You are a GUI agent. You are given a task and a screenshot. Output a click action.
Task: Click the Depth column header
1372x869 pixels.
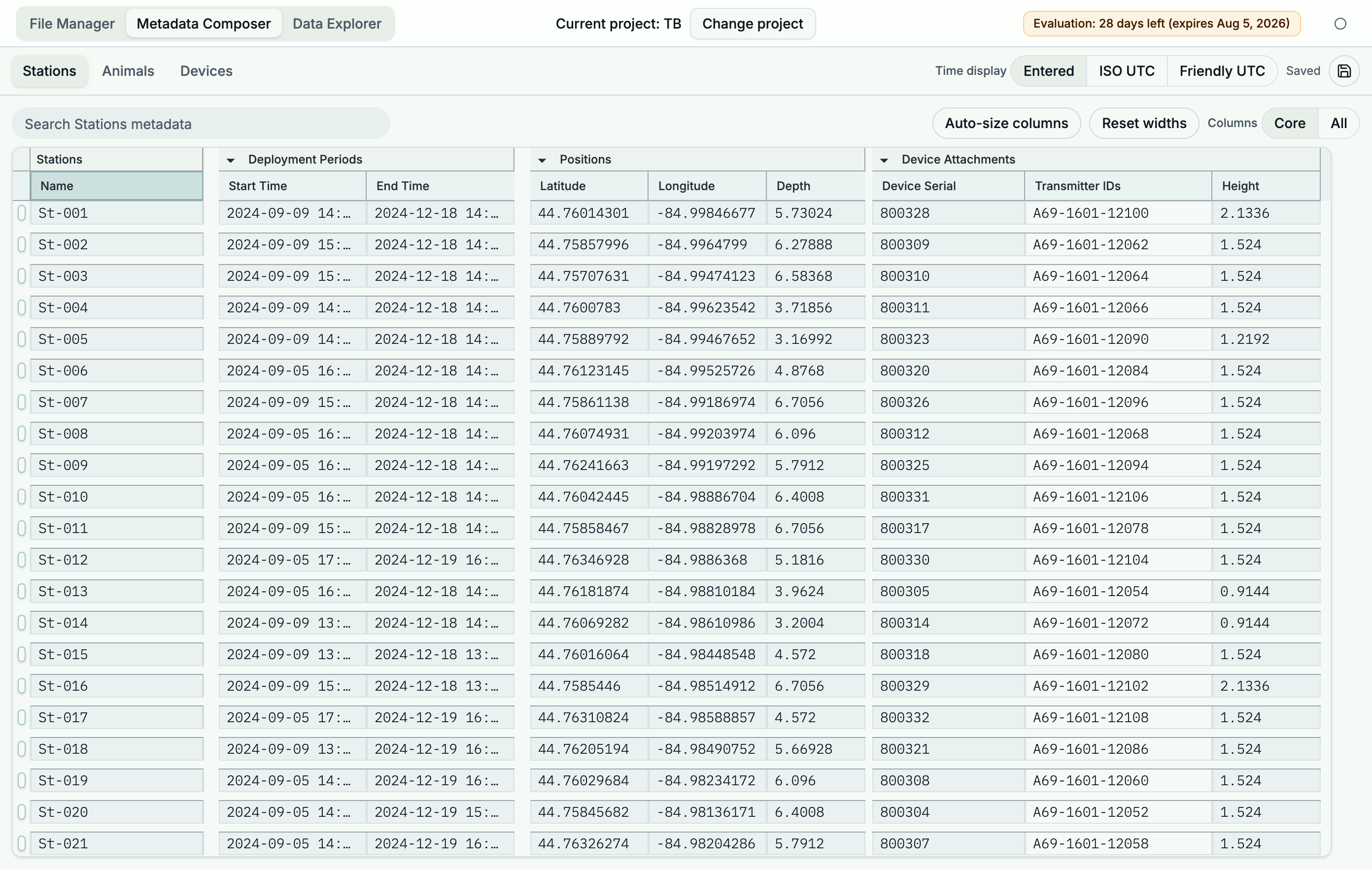click(815, 186)
